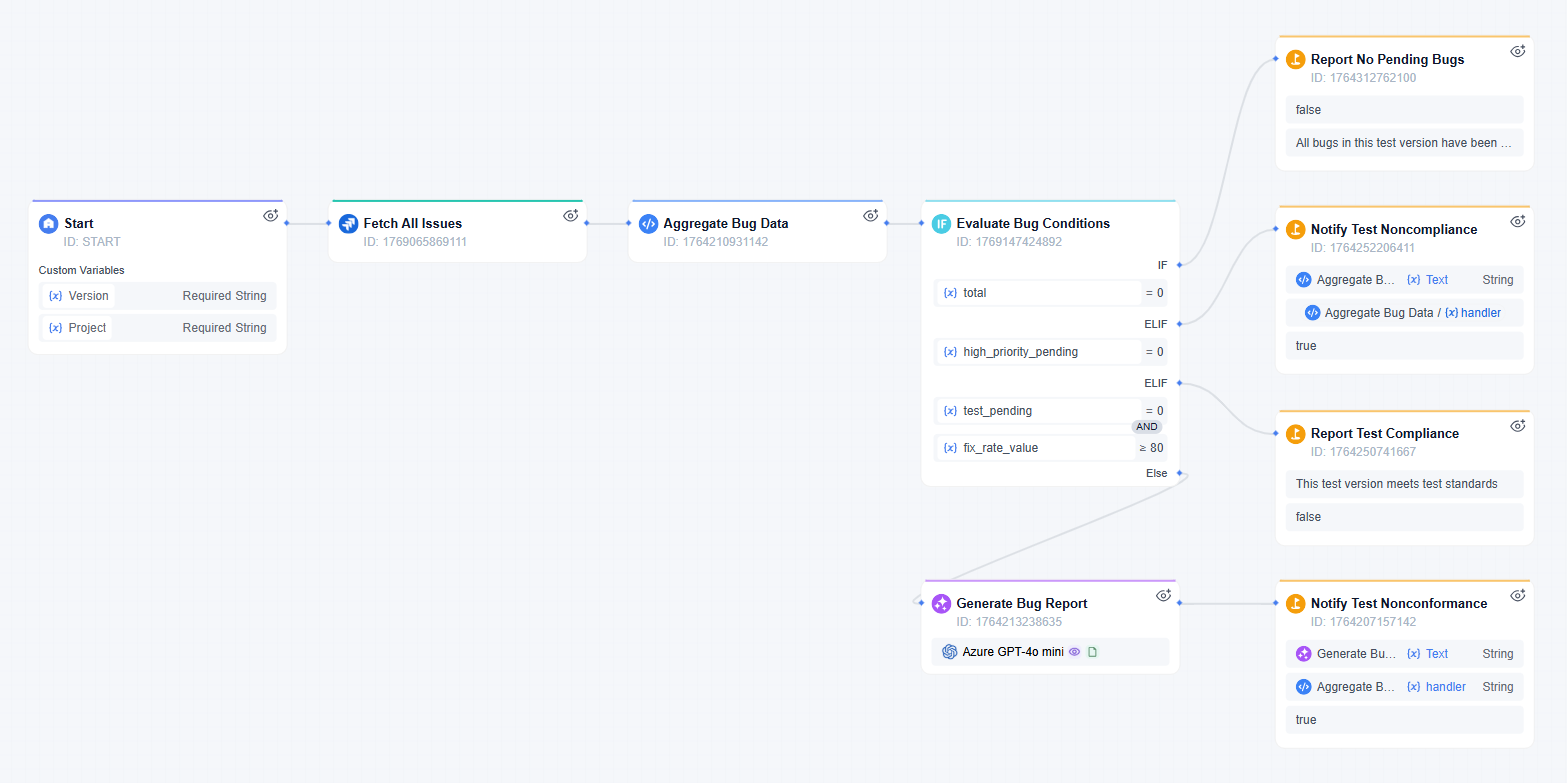The width and height of the screenshot is (1567, 783).
Task: Click the globe icon on Fetch All Issues
Action: click(x=348, y=223)
